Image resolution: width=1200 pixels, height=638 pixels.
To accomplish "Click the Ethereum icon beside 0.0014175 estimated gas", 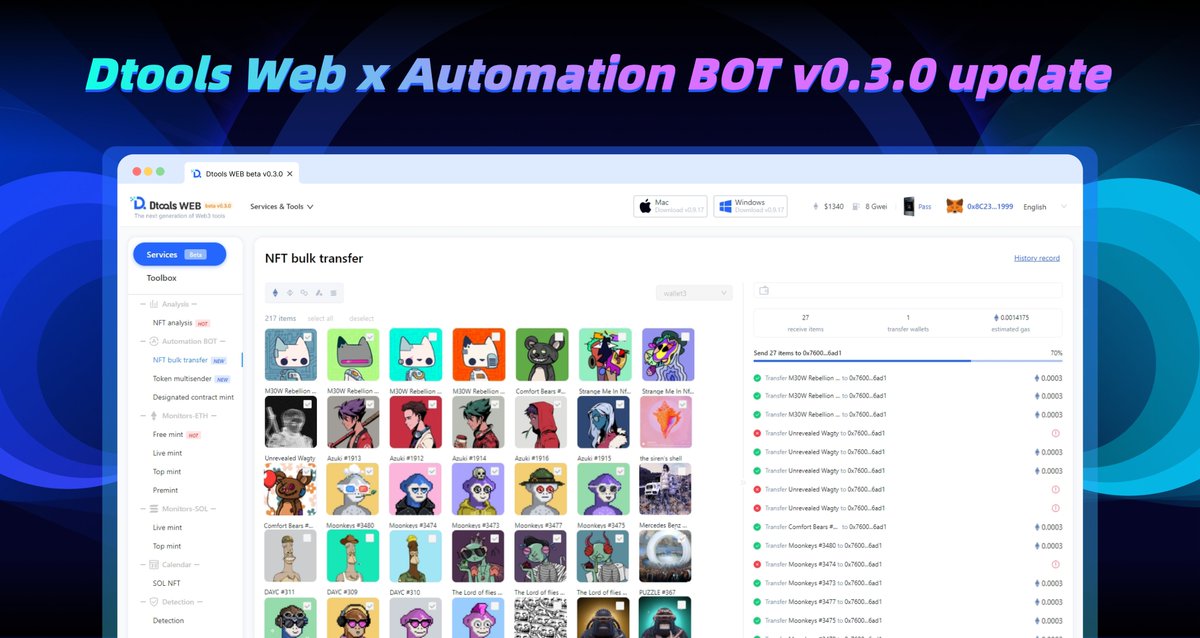I will (995, 317).
